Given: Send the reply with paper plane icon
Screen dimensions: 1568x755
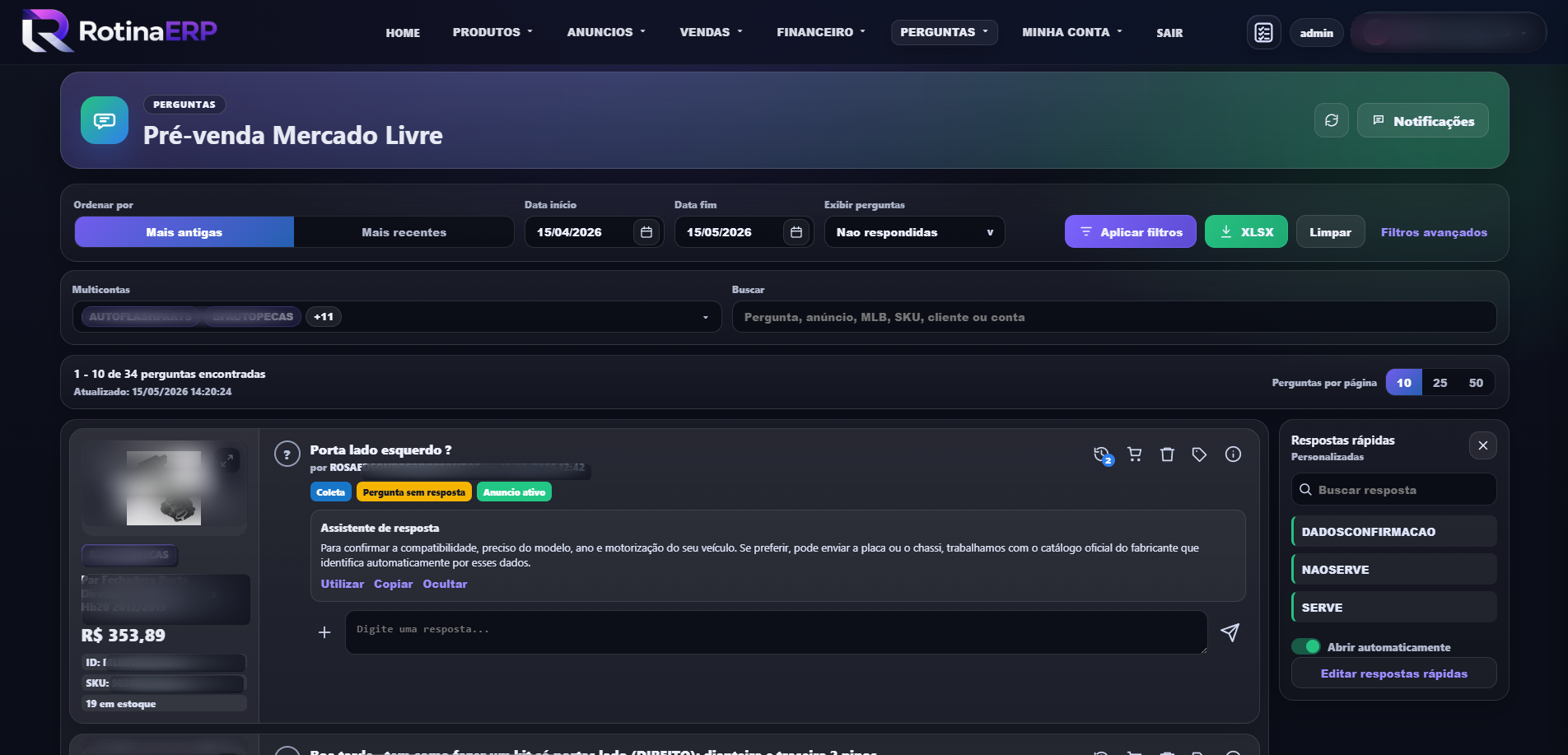Looking at the screenshot, I should (1230, 632).
